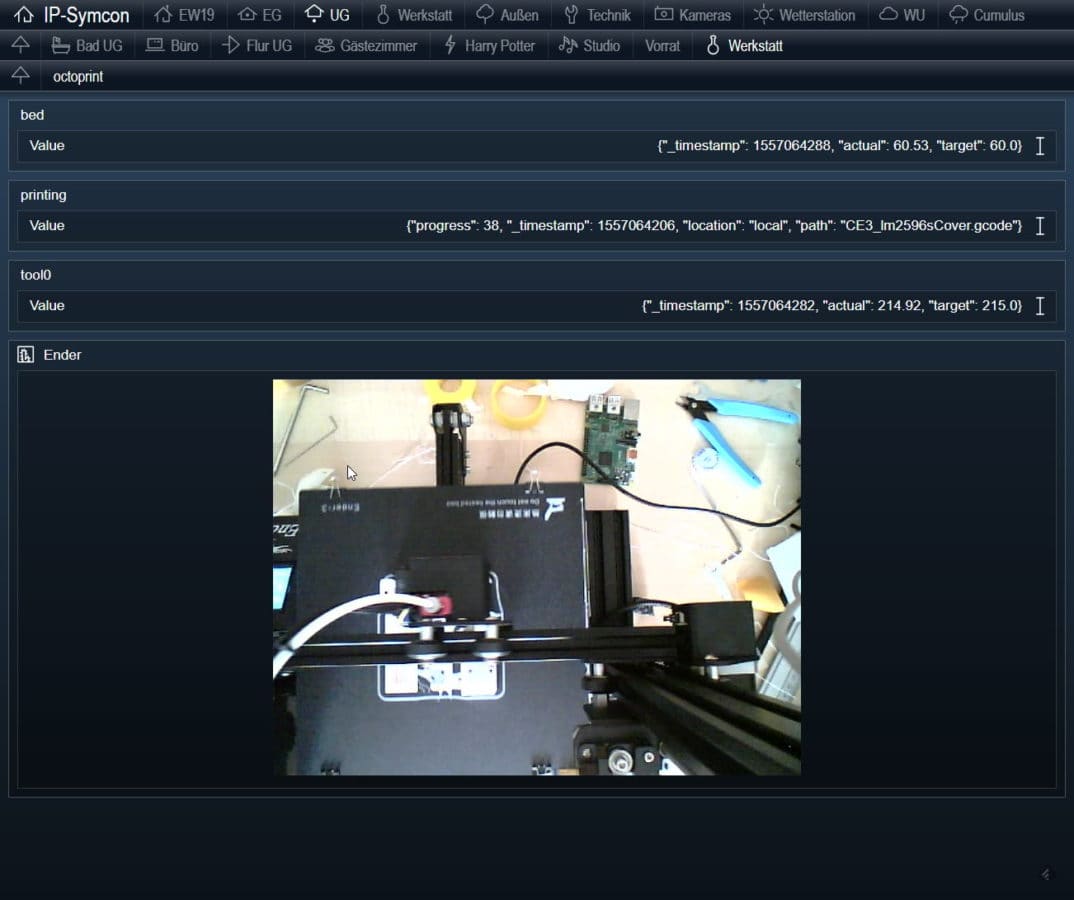
Task: Go up one level from octoprint
Action: (20, 77)
